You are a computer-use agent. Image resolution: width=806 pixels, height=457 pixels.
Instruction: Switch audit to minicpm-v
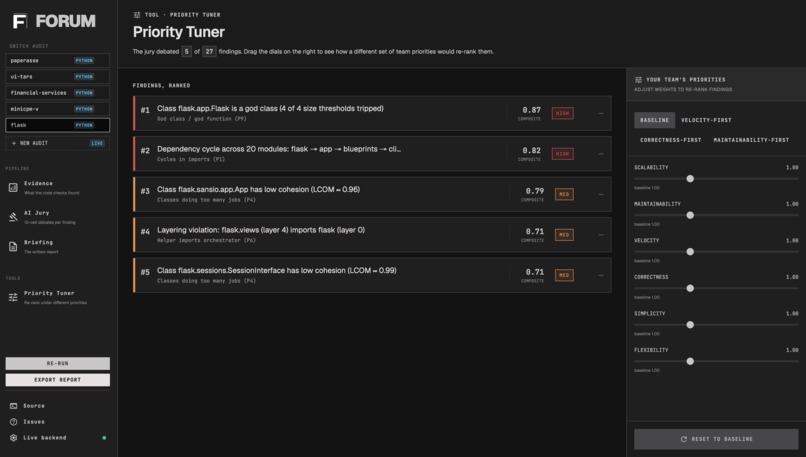[x=58, y=109]
